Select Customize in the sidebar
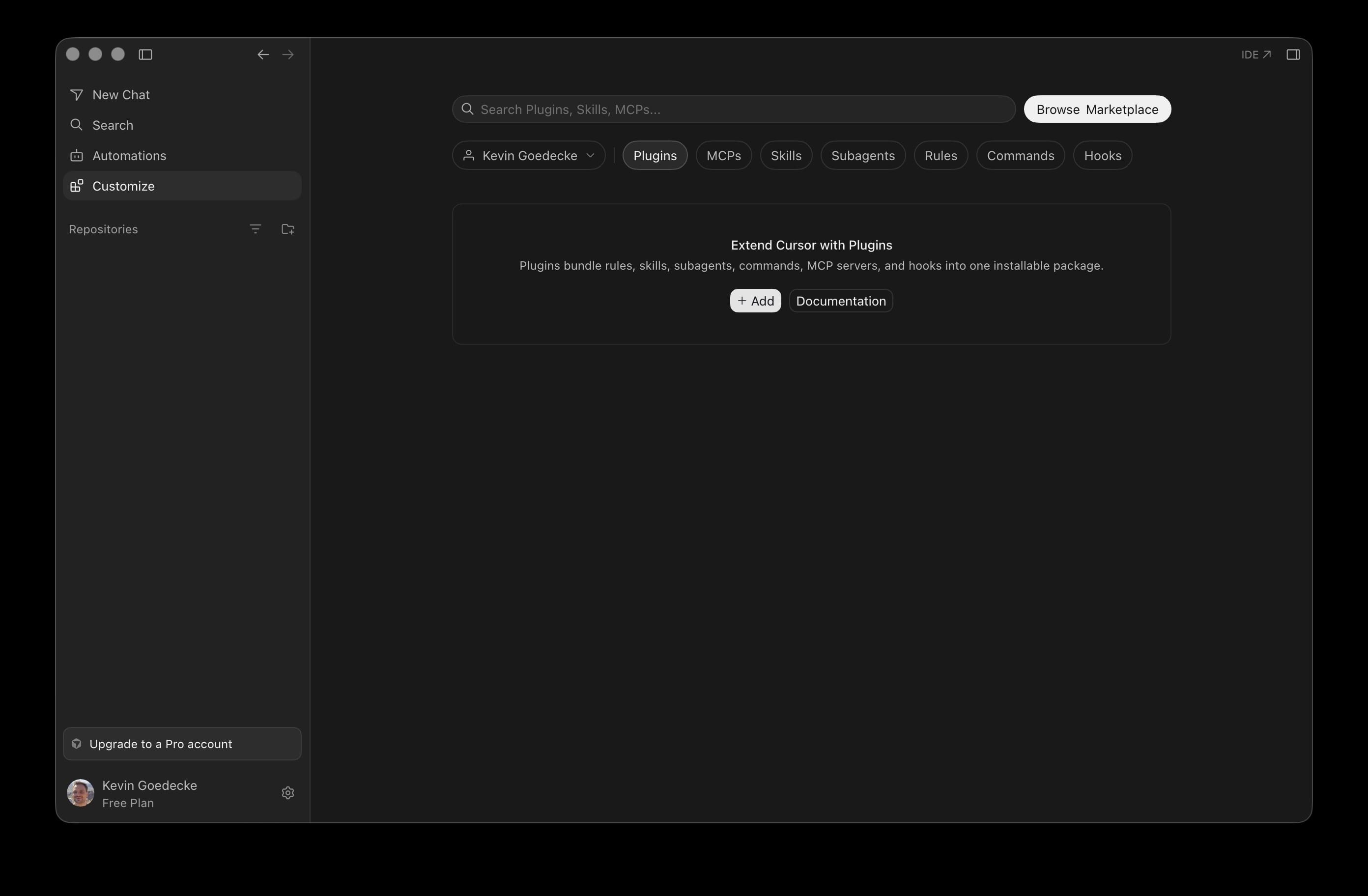 182,186
